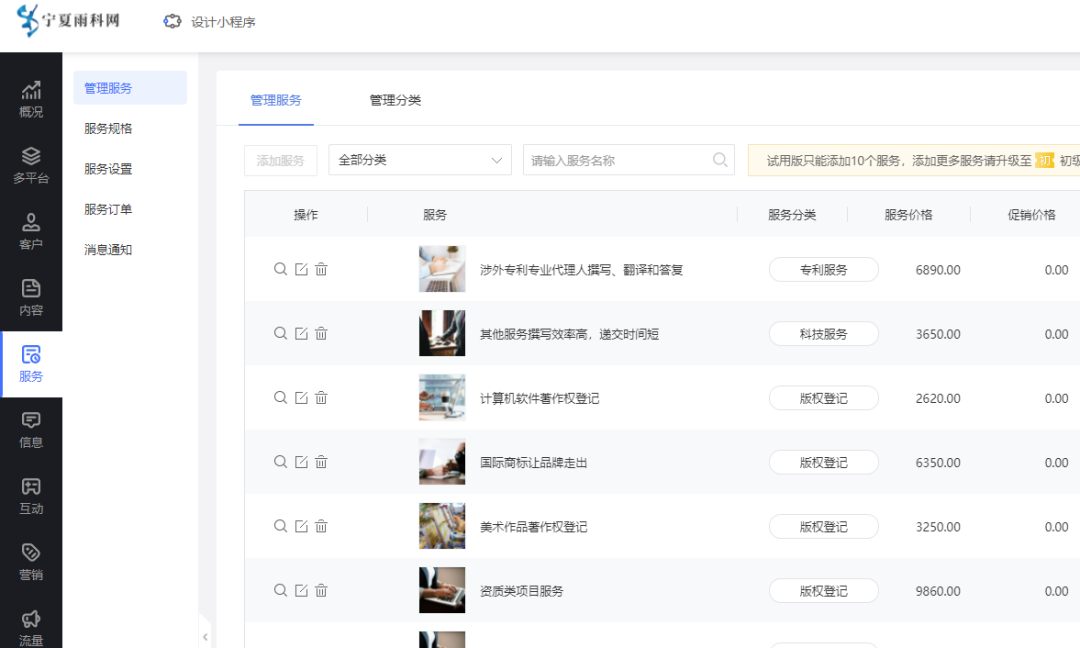Preview the 国际商标让品牌走出 service
Viewport: 1080px width, 648px height.
pos(280,461)
